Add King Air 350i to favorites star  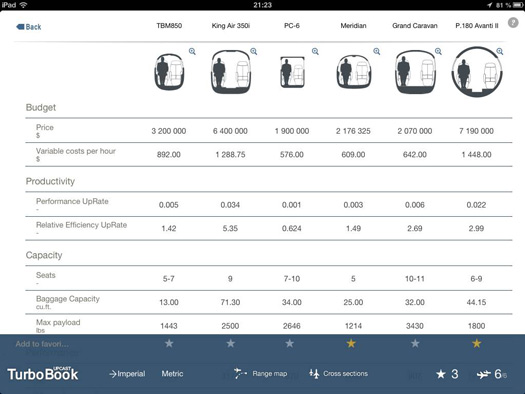point(231,343)
